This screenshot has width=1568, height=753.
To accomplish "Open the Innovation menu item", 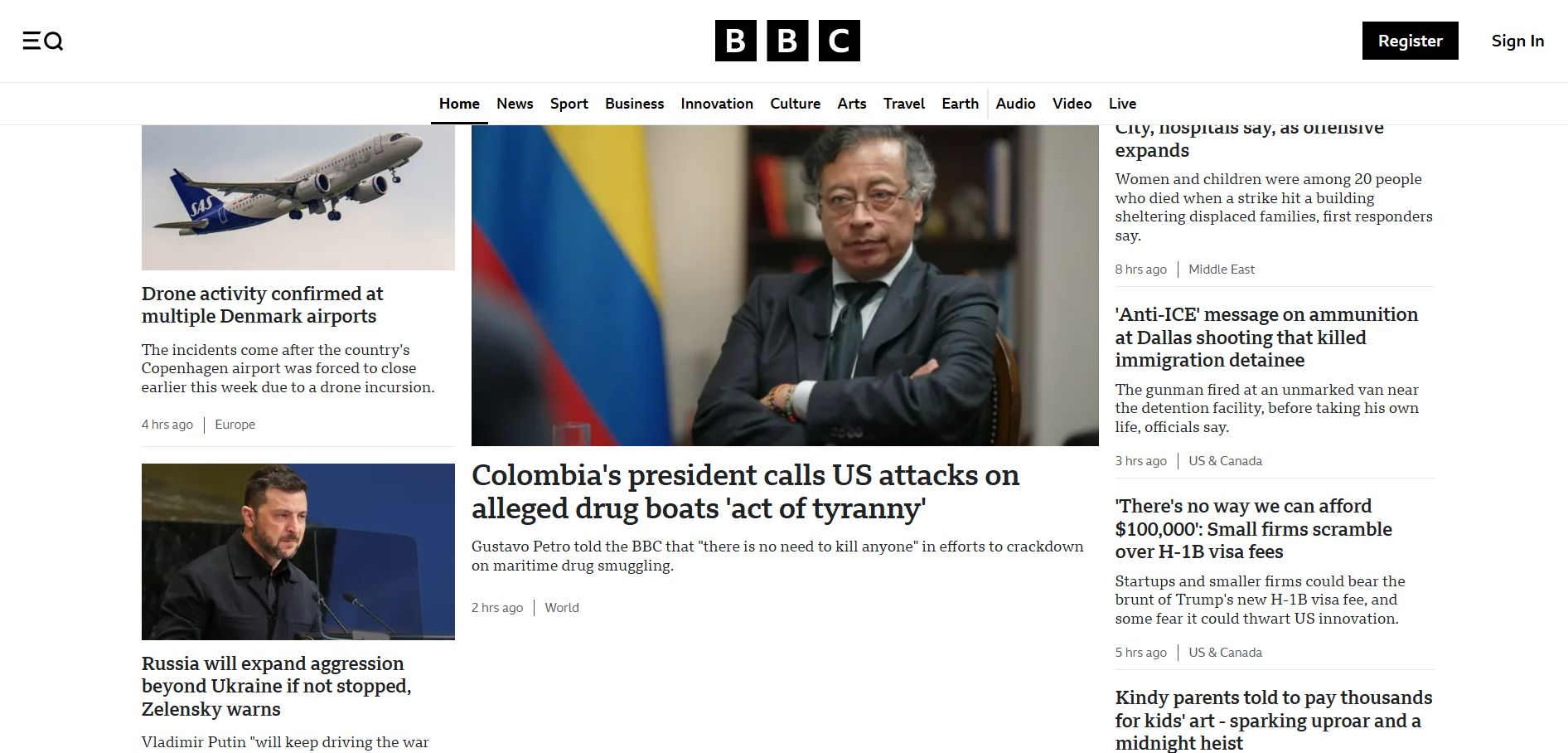I will (717, 104).
